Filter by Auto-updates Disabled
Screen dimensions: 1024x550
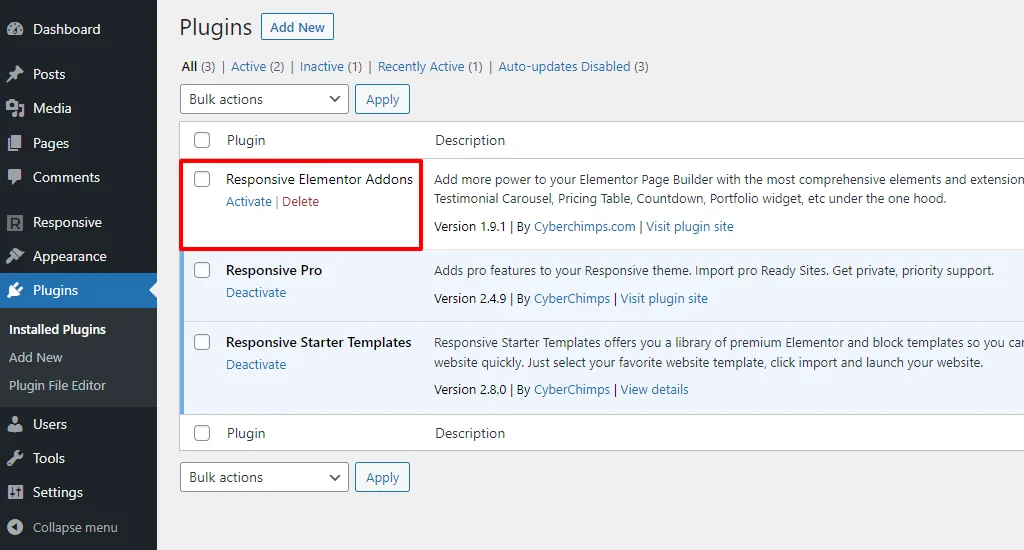point(564,67)
